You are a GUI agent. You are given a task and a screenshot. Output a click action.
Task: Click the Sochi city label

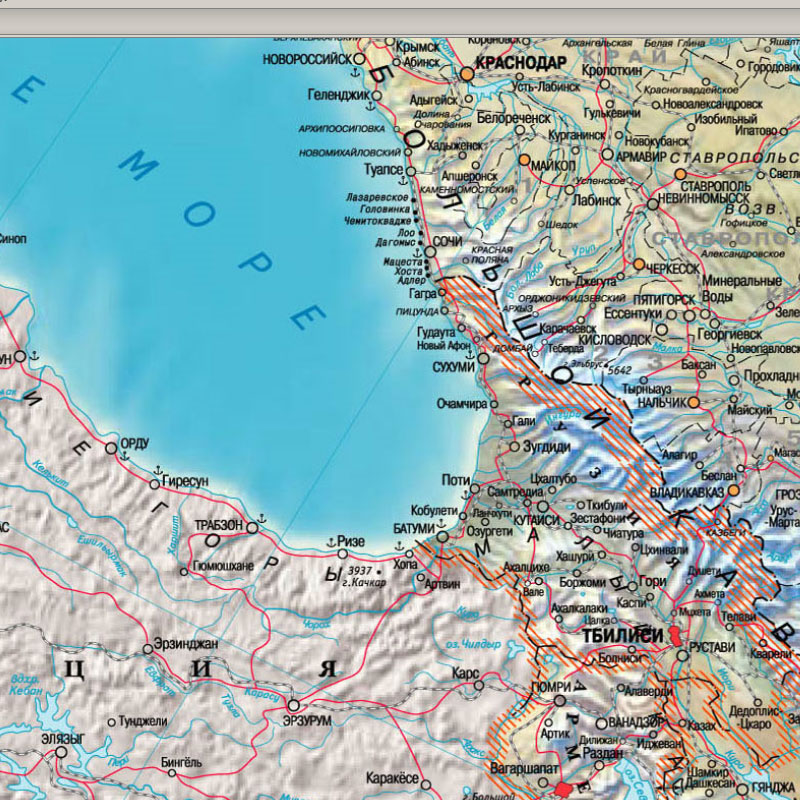pos(446,242)
